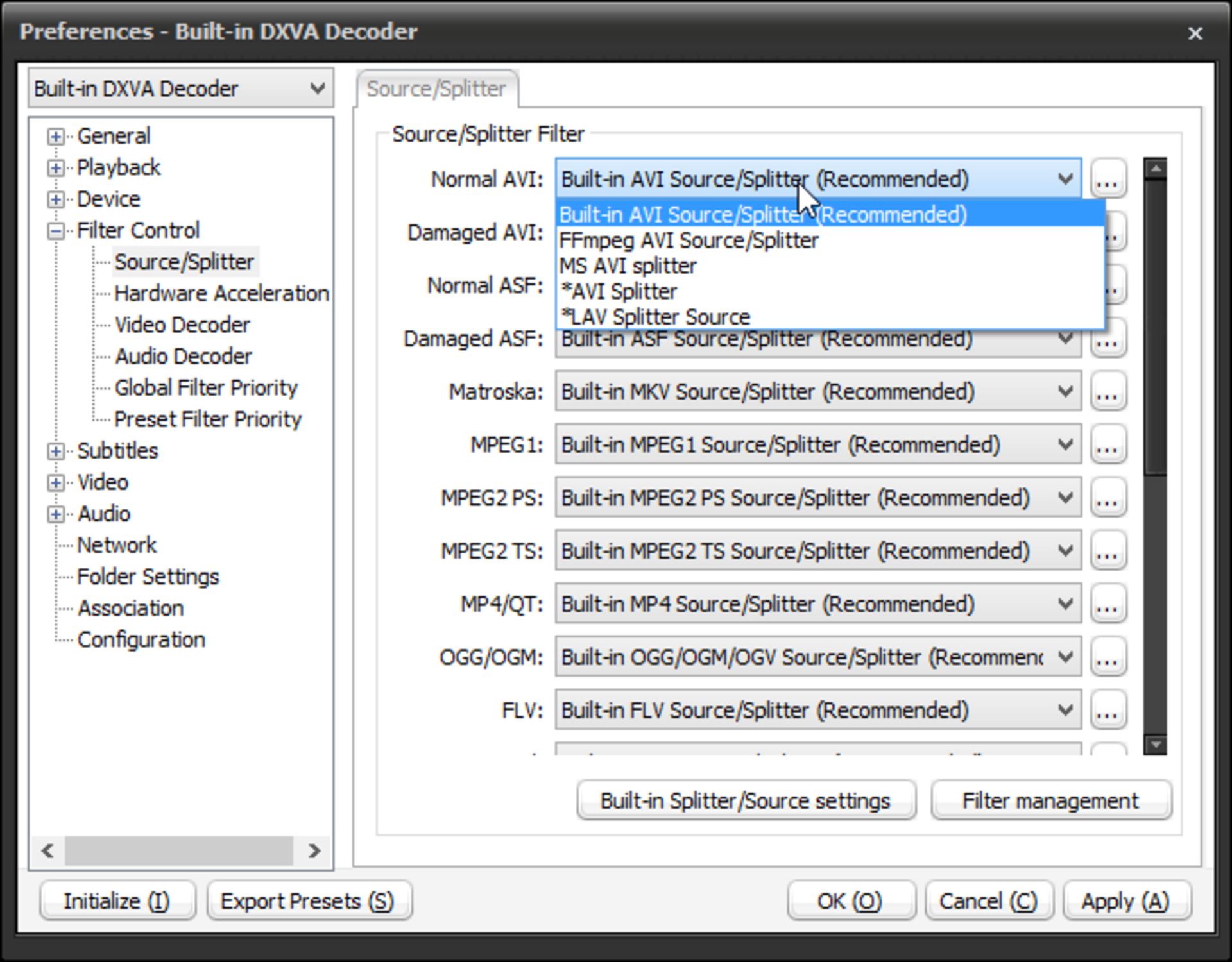Click the ellipsis button beside FLV
This screenshot has height=962, width=1232.
coord(1108,710)
